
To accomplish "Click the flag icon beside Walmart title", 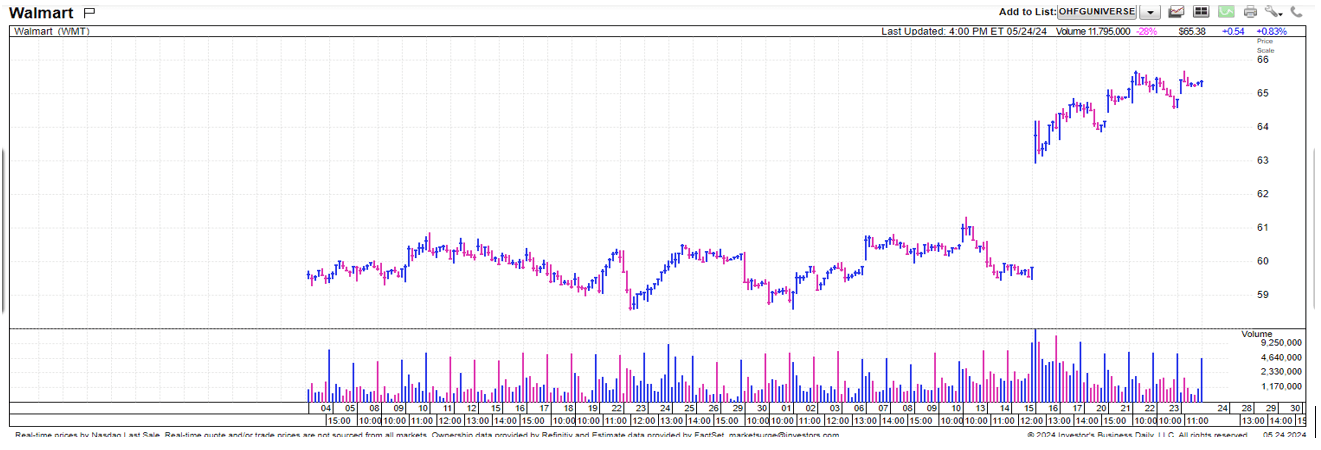I will pyautogui.click(x=89, y=12).
